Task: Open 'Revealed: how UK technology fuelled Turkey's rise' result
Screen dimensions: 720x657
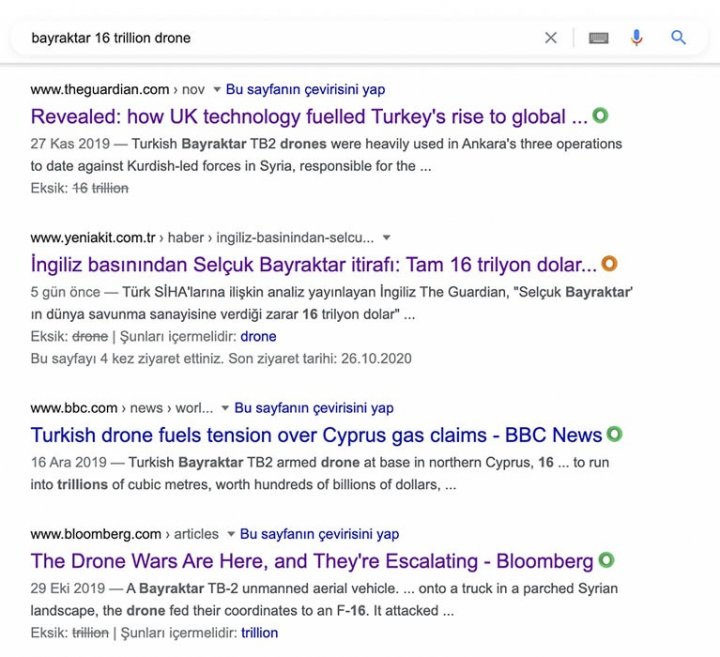Action: point(309,117)
